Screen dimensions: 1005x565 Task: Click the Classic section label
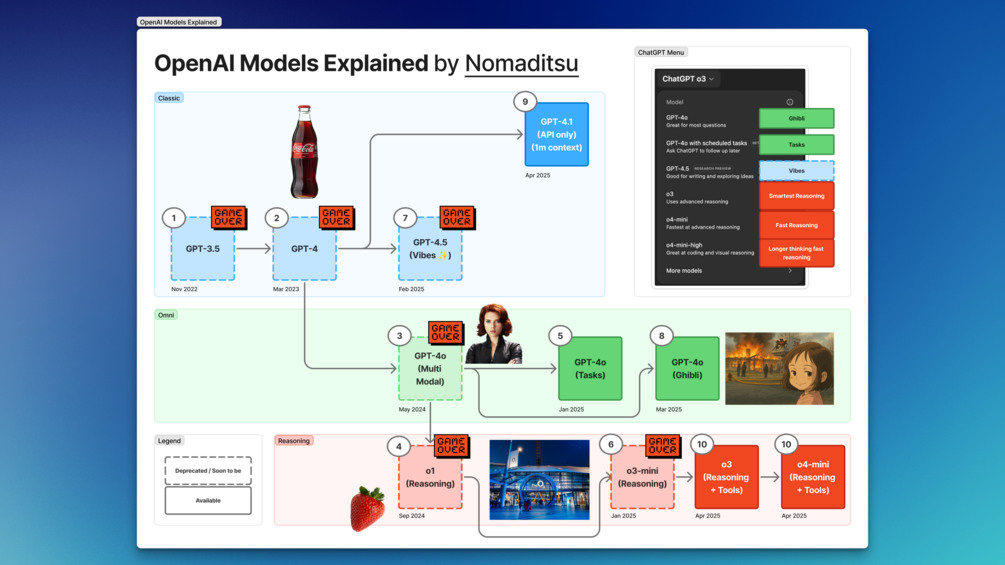pos(169,98)
